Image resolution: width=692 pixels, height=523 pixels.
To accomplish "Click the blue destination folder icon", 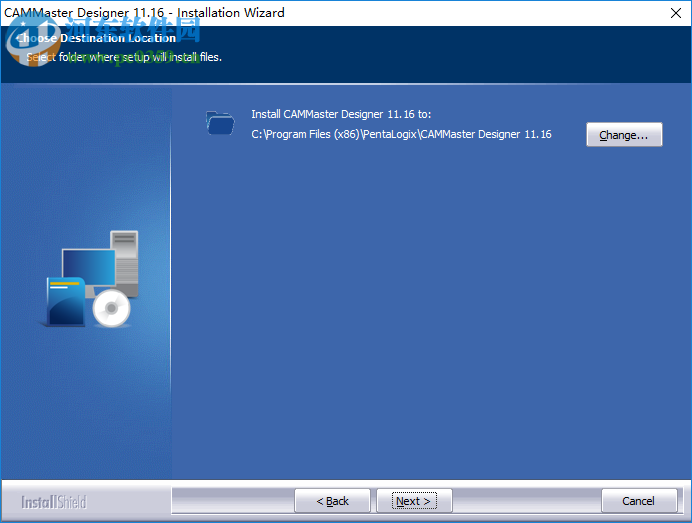I will click(220, 123).
